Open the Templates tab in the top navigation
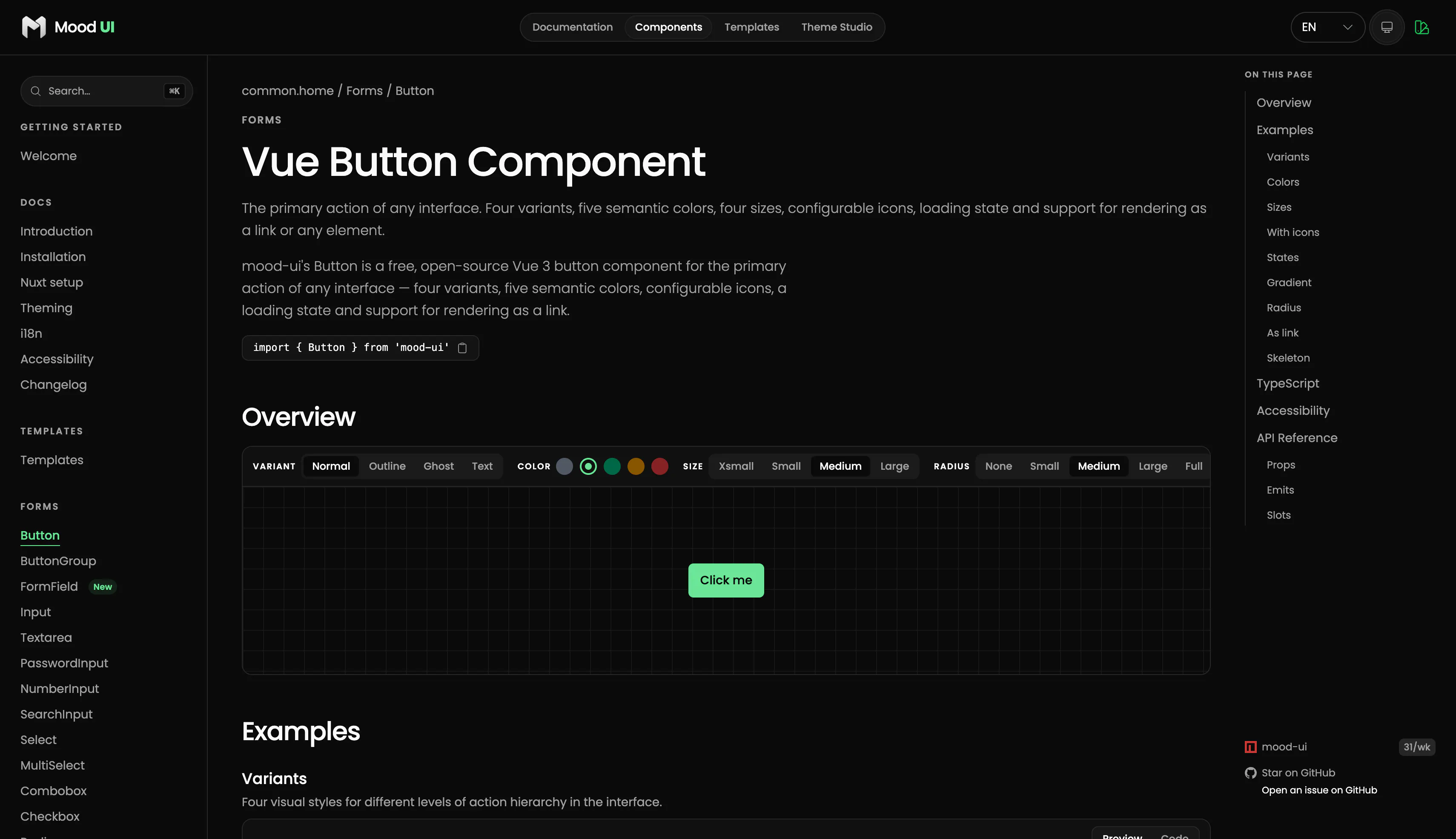1456x839 pixels. (x=751, y=27)
